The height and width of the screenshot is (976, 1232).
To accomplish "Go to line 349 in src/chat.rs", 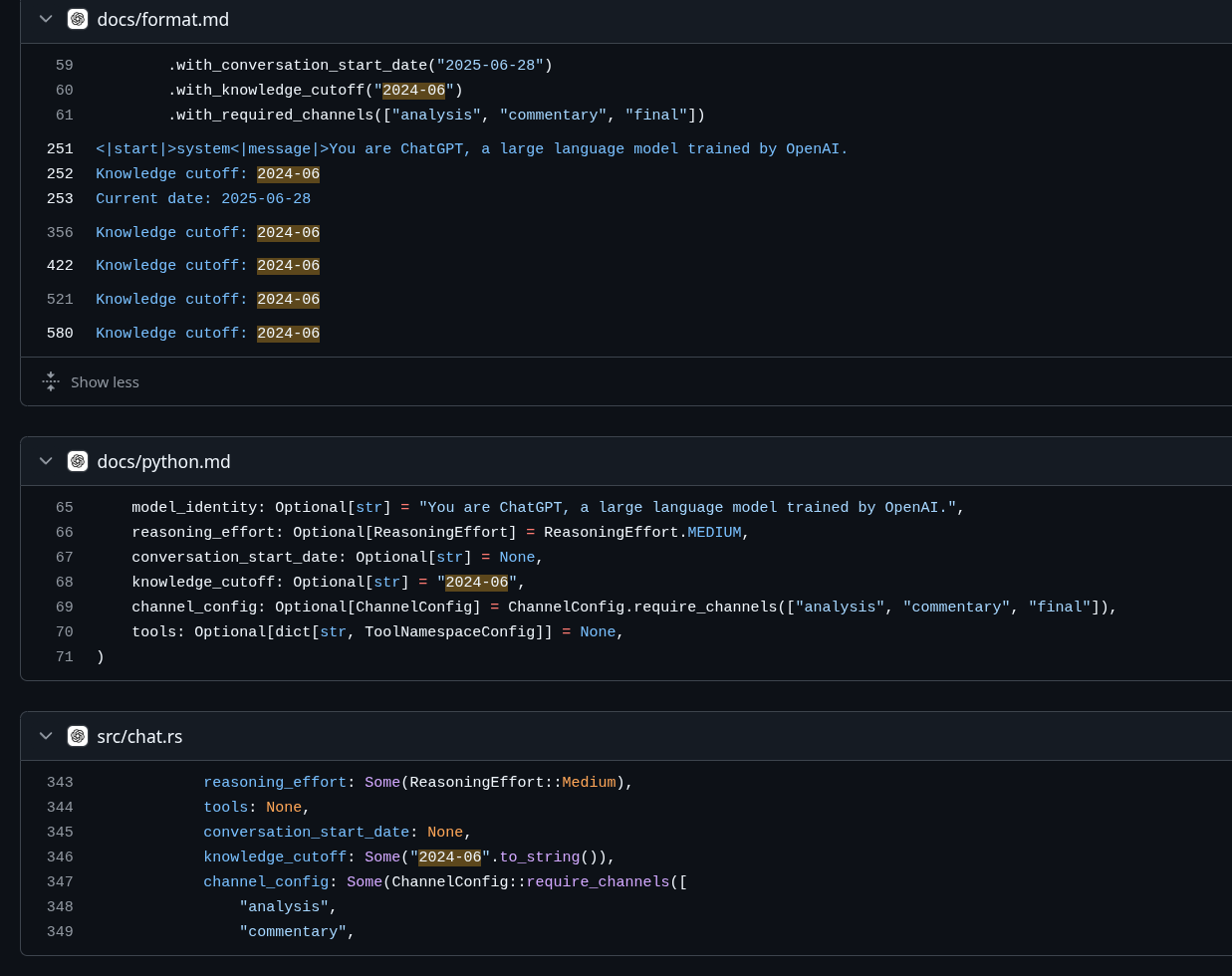I will (60, 931).
